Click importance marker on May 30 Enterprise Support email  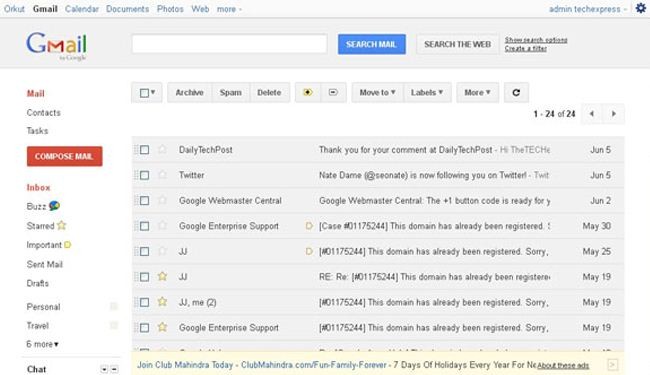click(x=309, y=226)
